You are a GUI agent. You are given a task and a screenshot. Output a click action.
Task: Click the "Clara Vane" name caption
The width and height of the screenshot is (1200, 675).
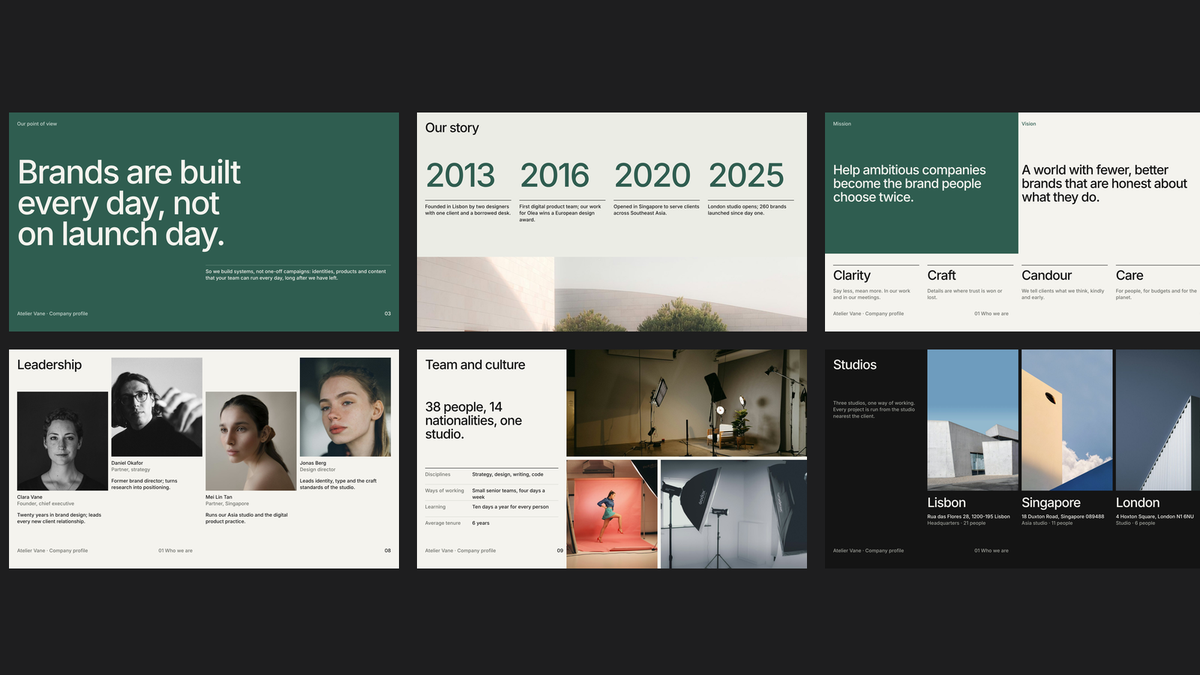click(30, 497)
